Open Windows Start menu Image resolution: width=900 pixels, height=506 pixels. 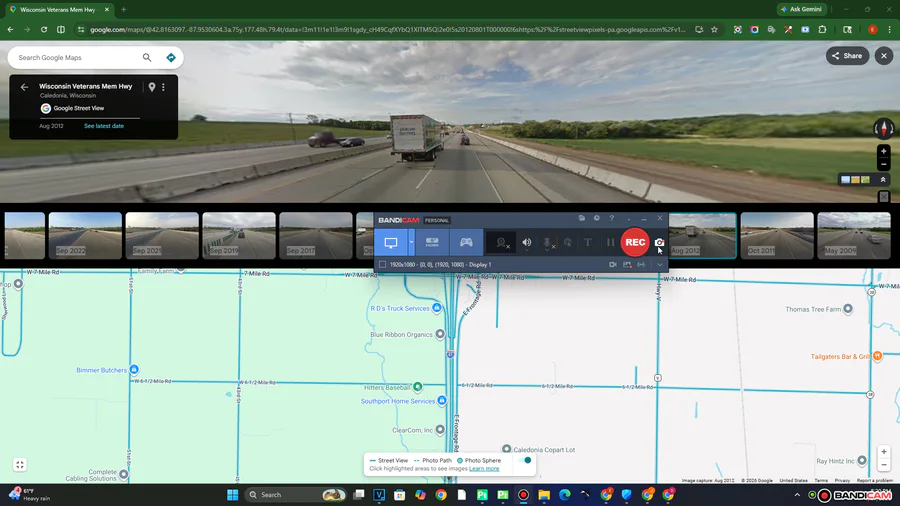click(232, 495)
